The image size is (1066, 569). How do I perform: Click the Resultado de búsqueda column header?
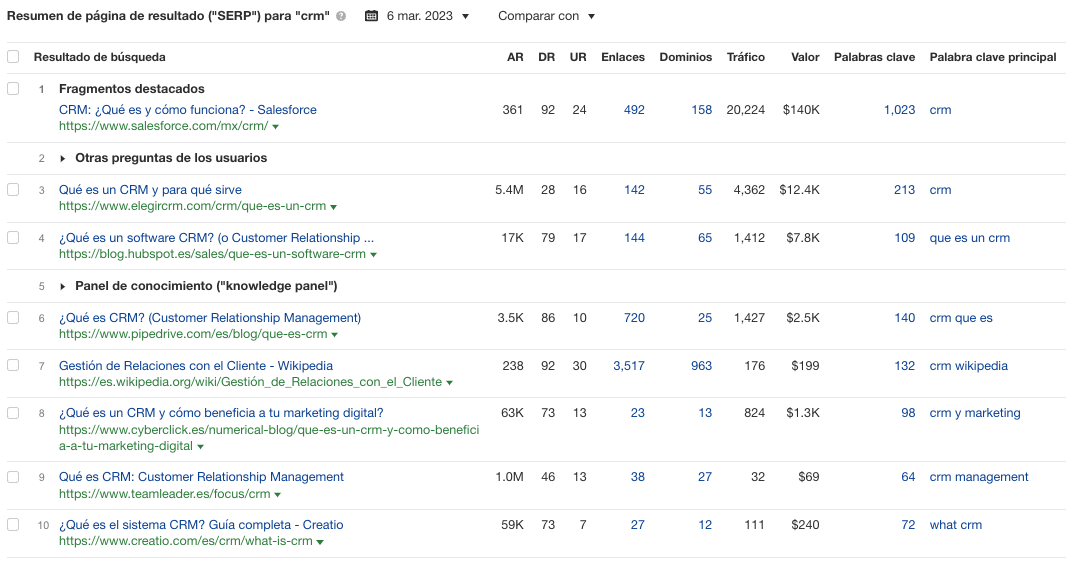[99, 57]
